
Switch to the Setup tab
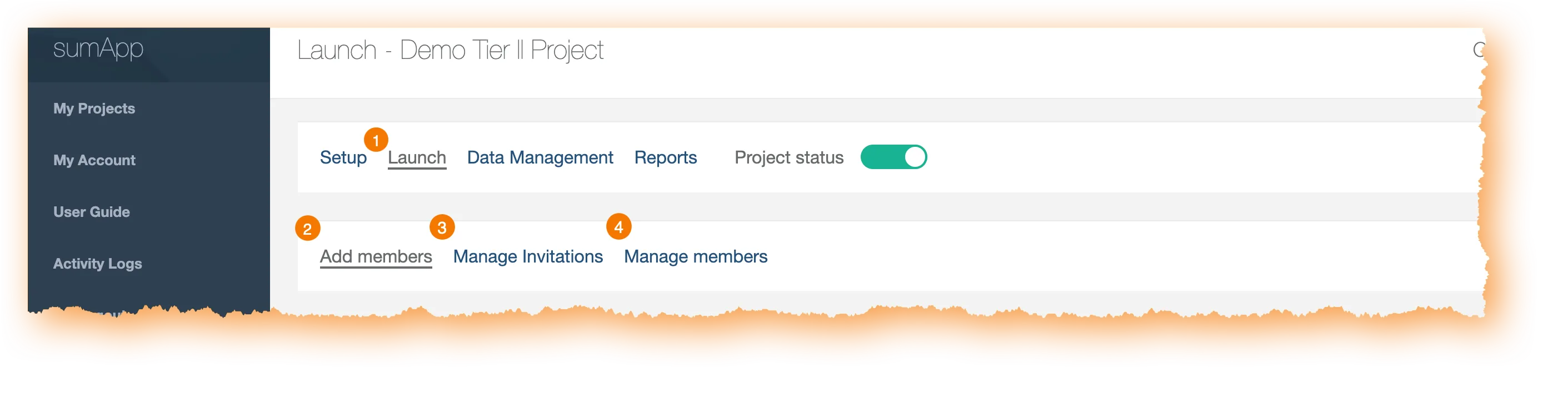343,158
